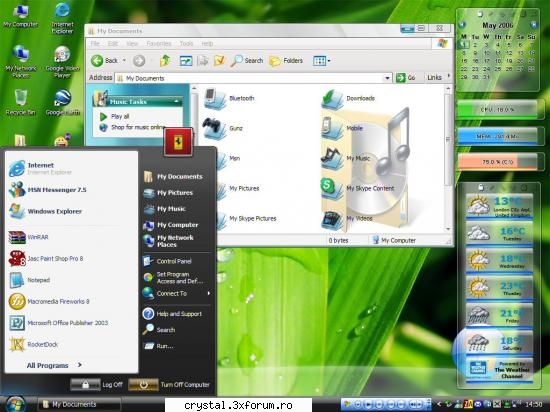The height and width of the screenshot is (412, 550).
Task: Click Shop for music online link
Action: click(x=133, y=127)
